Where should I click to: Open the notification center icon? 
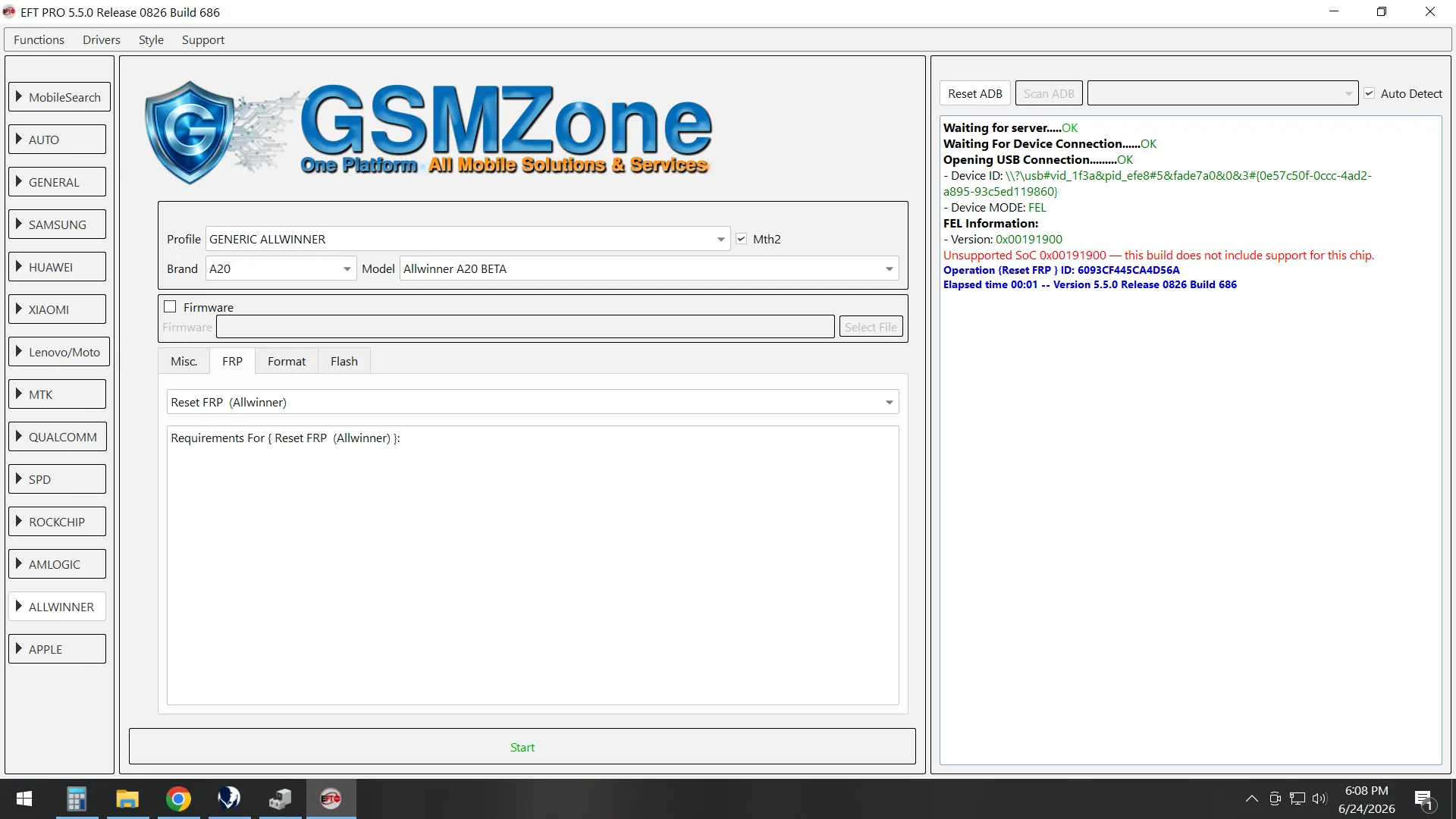(x=1423, y=799)
